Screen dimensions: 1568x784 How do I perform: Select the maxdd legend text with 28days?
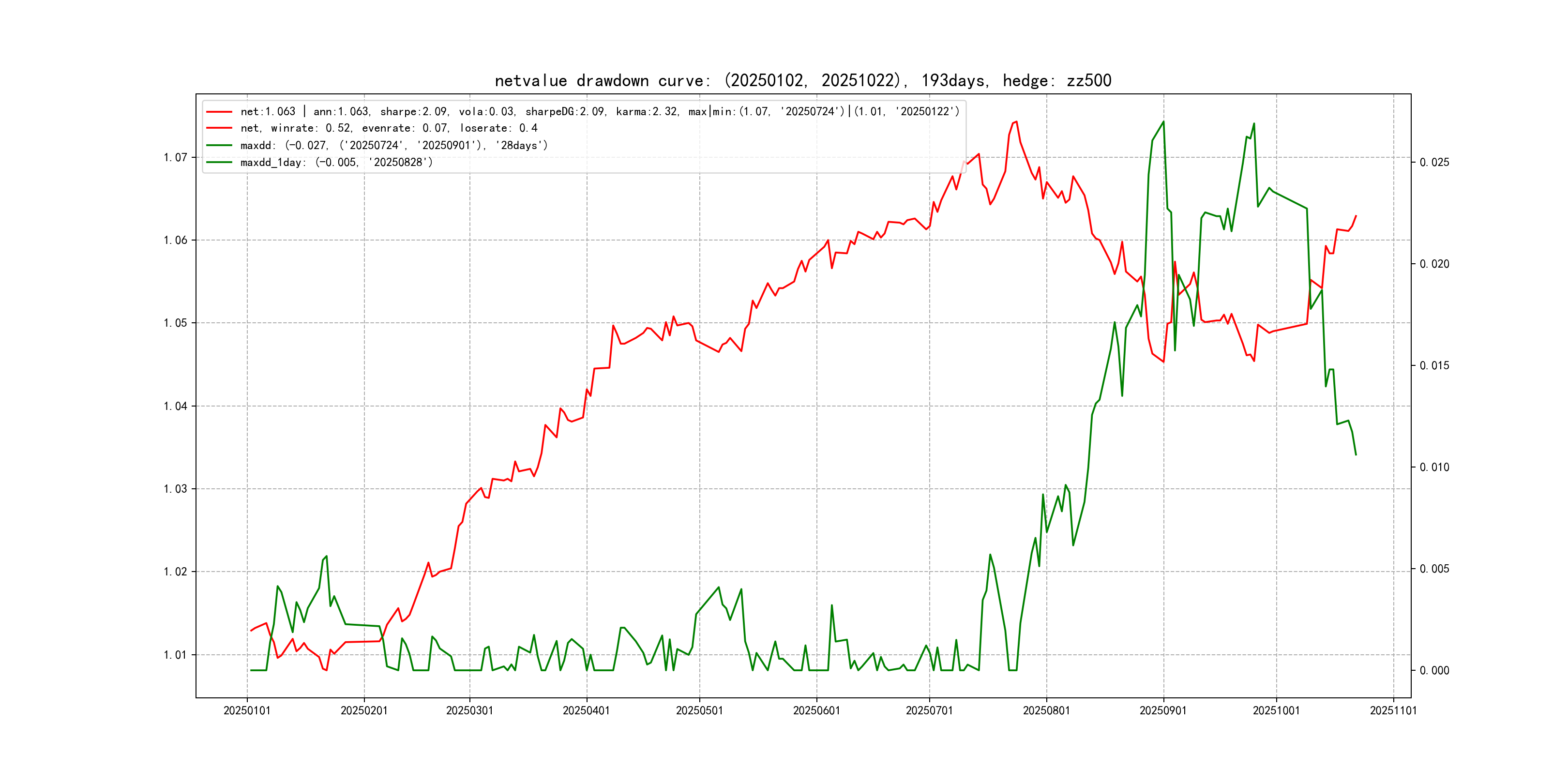(x=394, y=146)
